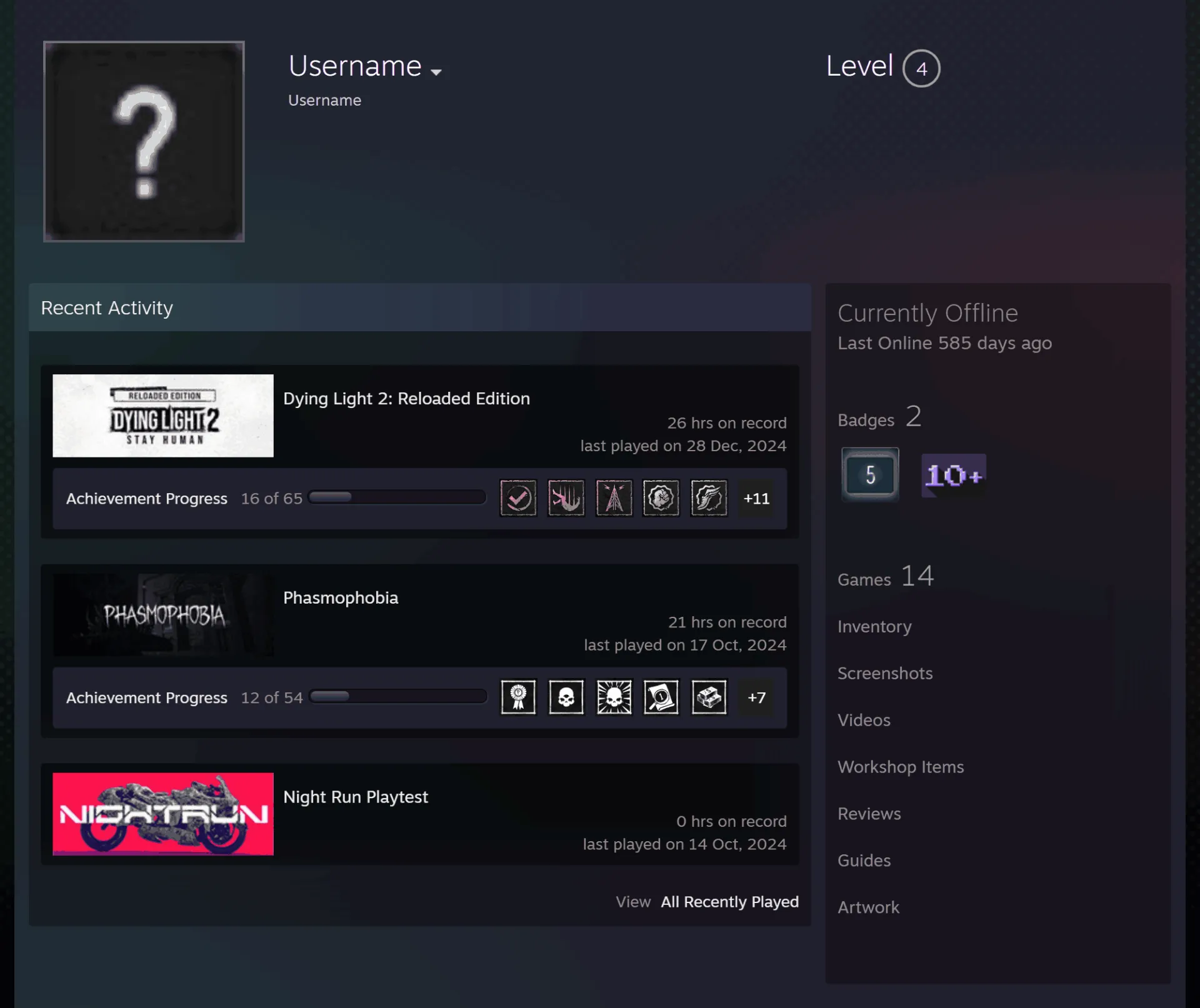The image size is (1200, 1008).
Task: Open the Night Run Playtest title link
Action: click(356, 797)
